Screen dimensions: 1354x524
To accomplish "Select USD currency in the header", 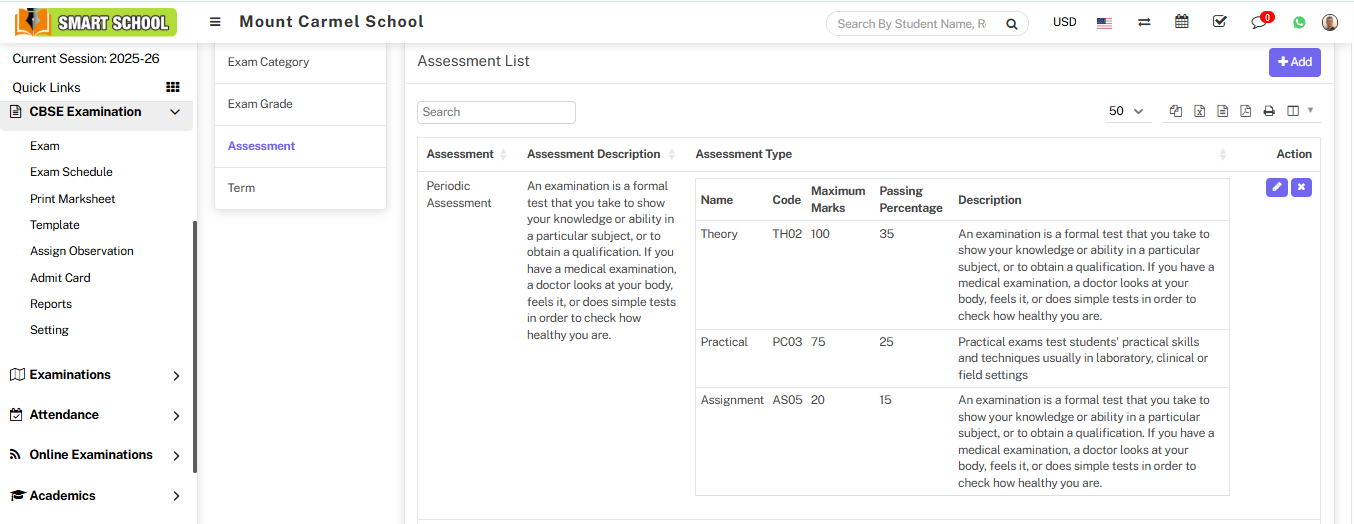I will pyautogui.click(x=1064, y=22).
